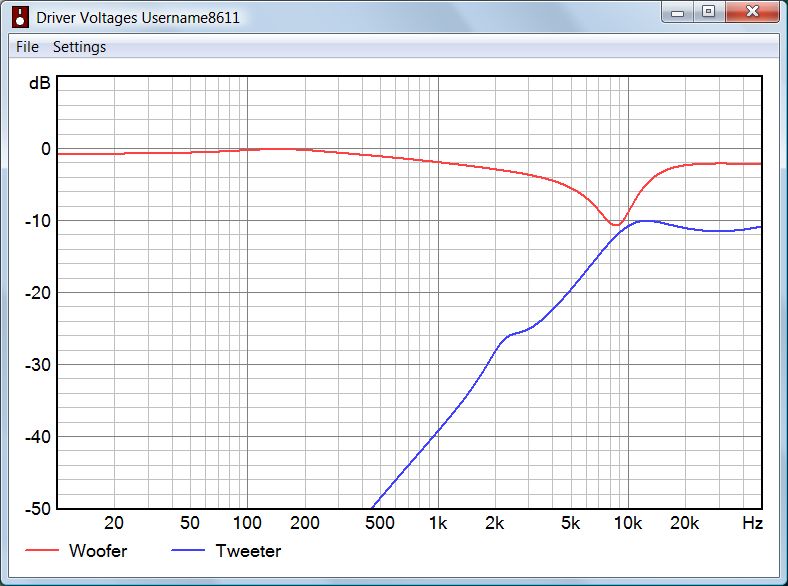Click the speaker app icon in title bar

tap(20, 17)
